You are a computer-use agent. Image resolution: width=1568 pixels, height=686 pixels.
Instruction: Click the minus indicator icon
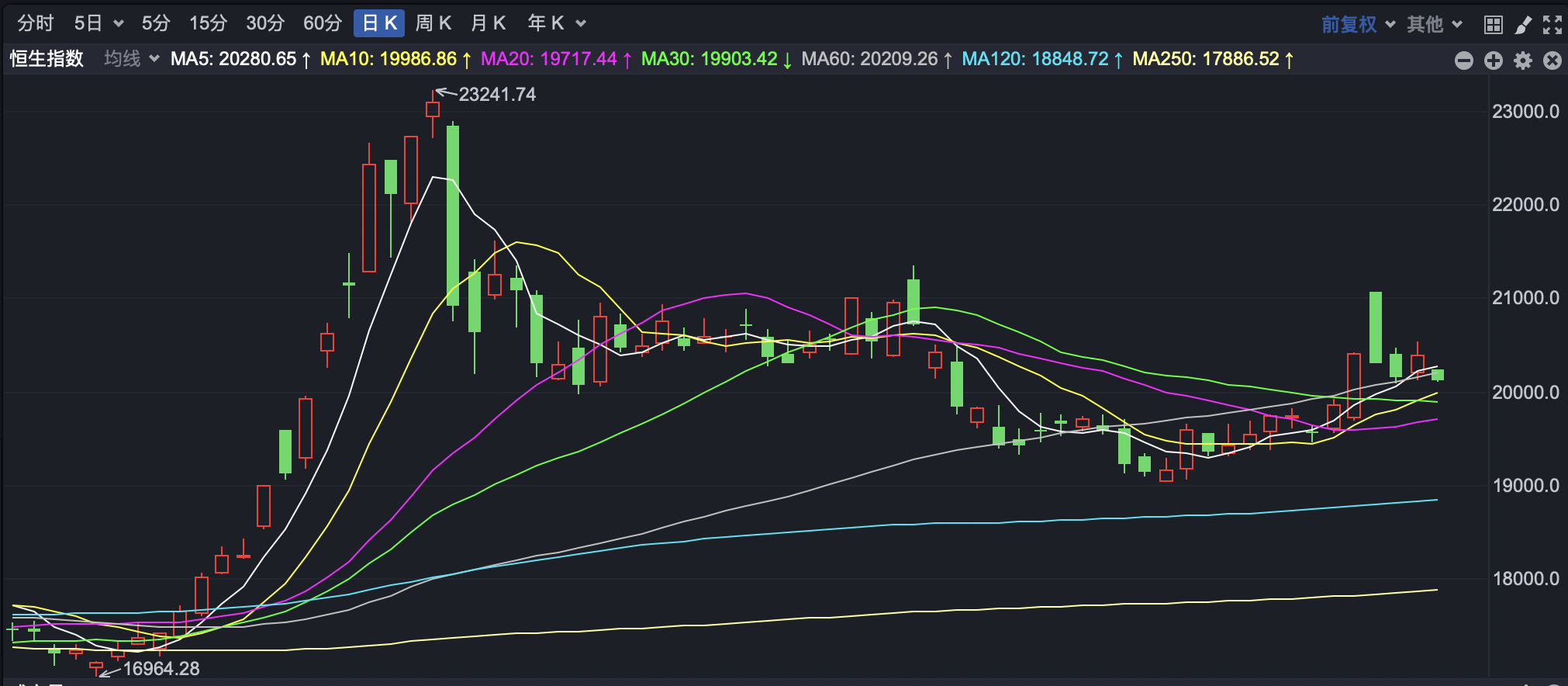tap(1464, 61)
